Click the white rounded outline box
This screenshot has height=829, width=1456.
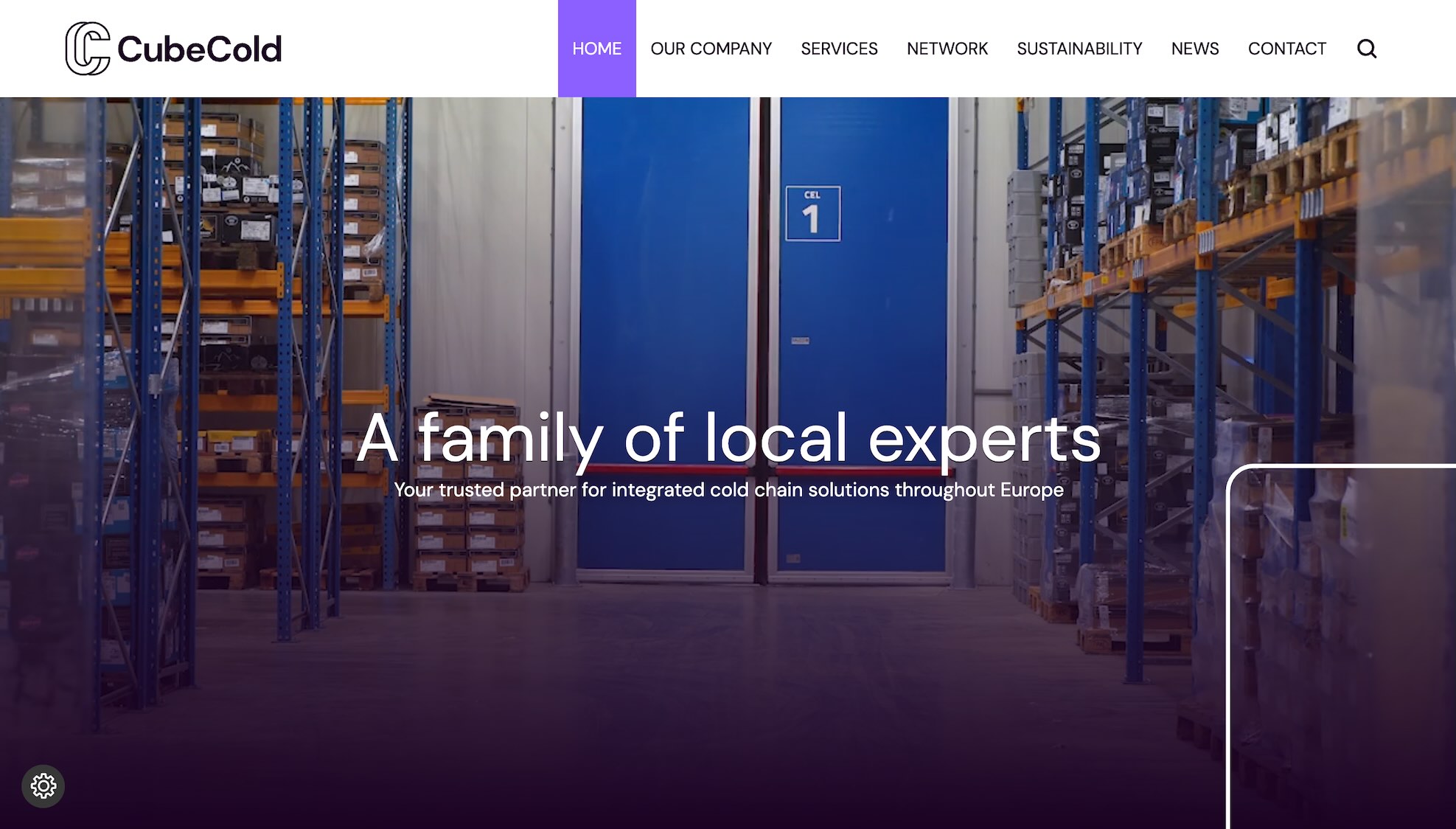point(1341,646)
